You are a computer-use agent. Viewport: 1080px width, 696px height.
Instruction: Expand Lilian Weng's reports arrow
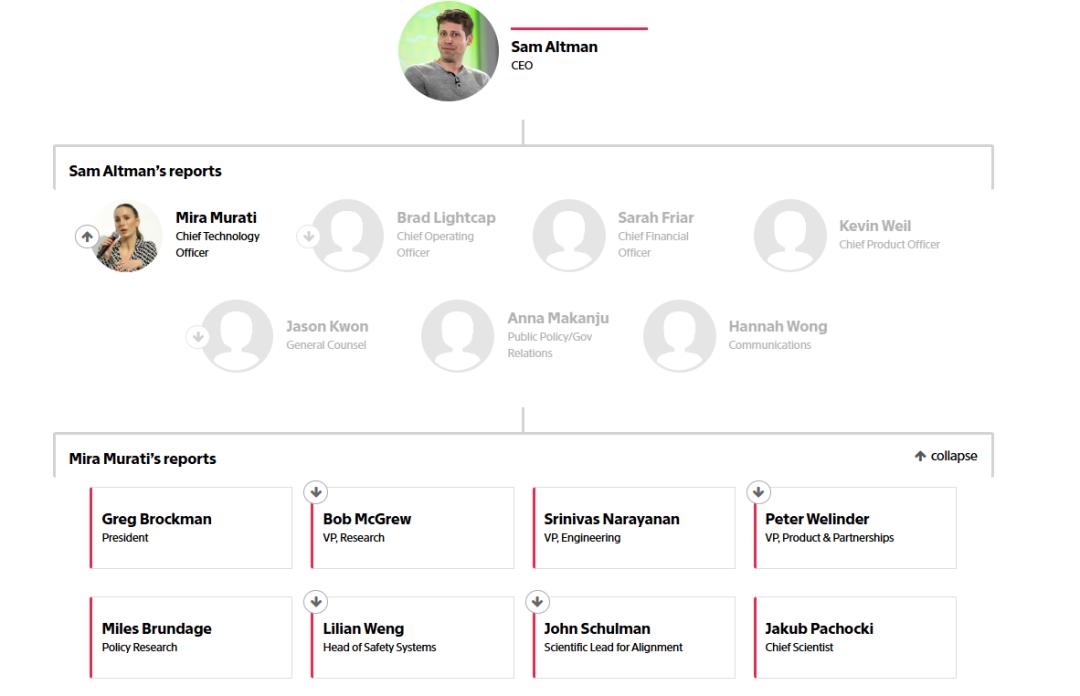[x=316, y=601]
